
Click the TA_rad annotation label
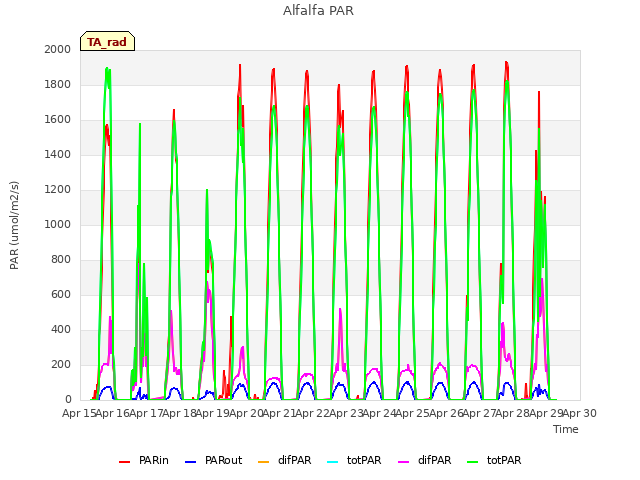coord(107,42)
